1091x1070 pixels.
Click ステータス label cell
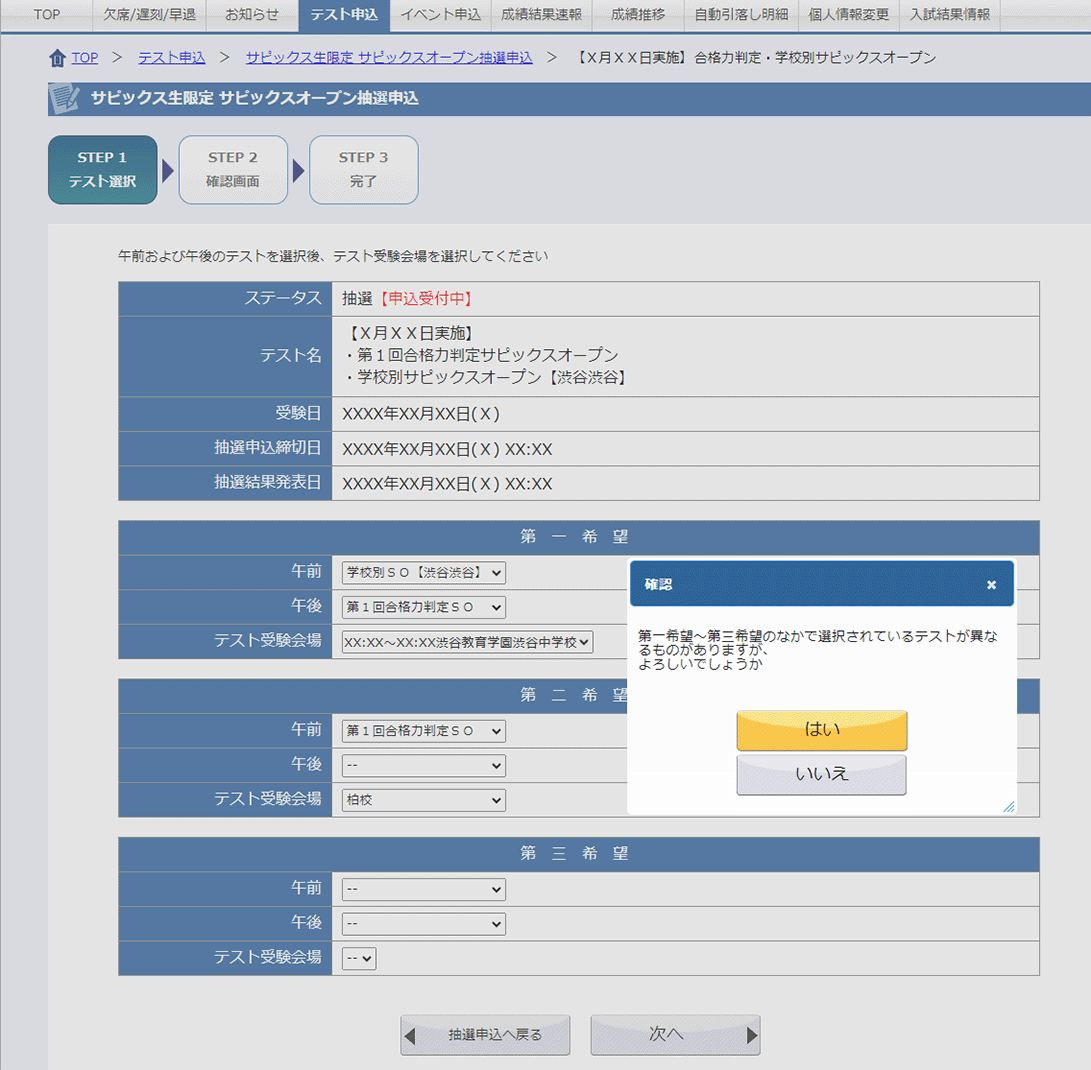[225, 299]
